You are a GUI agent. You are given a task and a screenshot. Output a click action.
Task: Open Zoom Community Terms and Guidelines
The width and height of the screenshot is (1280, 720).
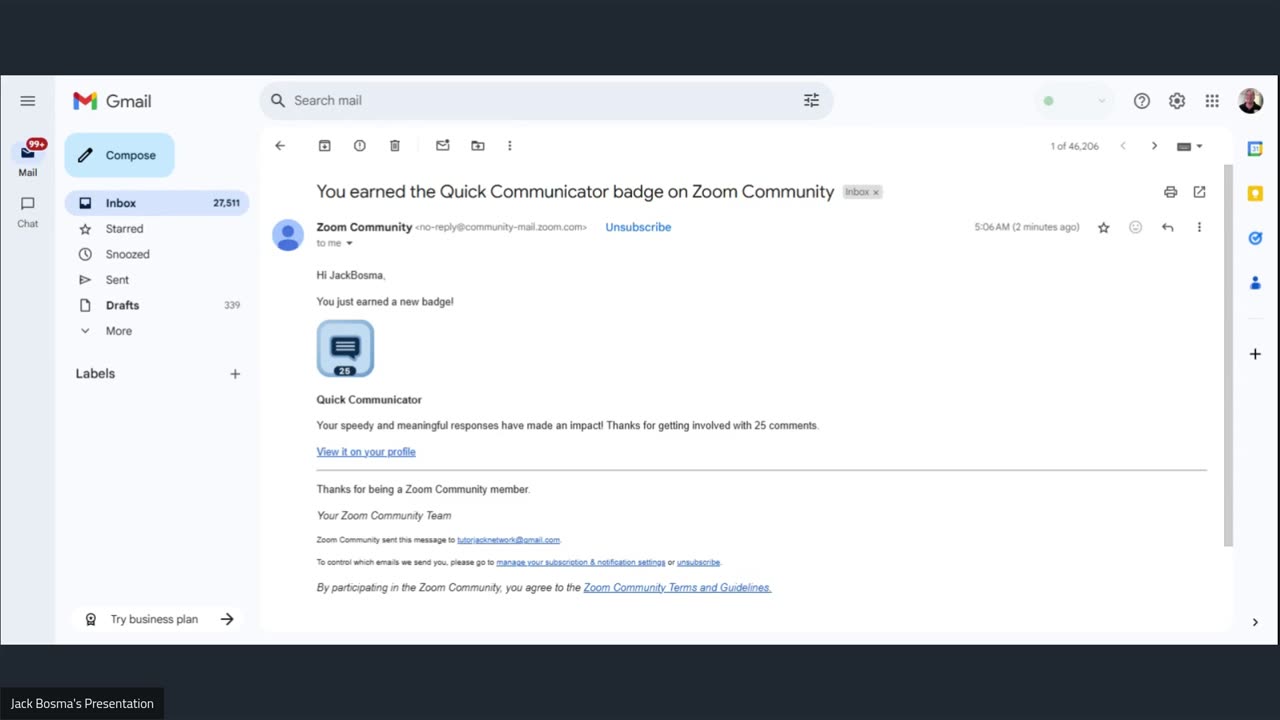(677, 588)
